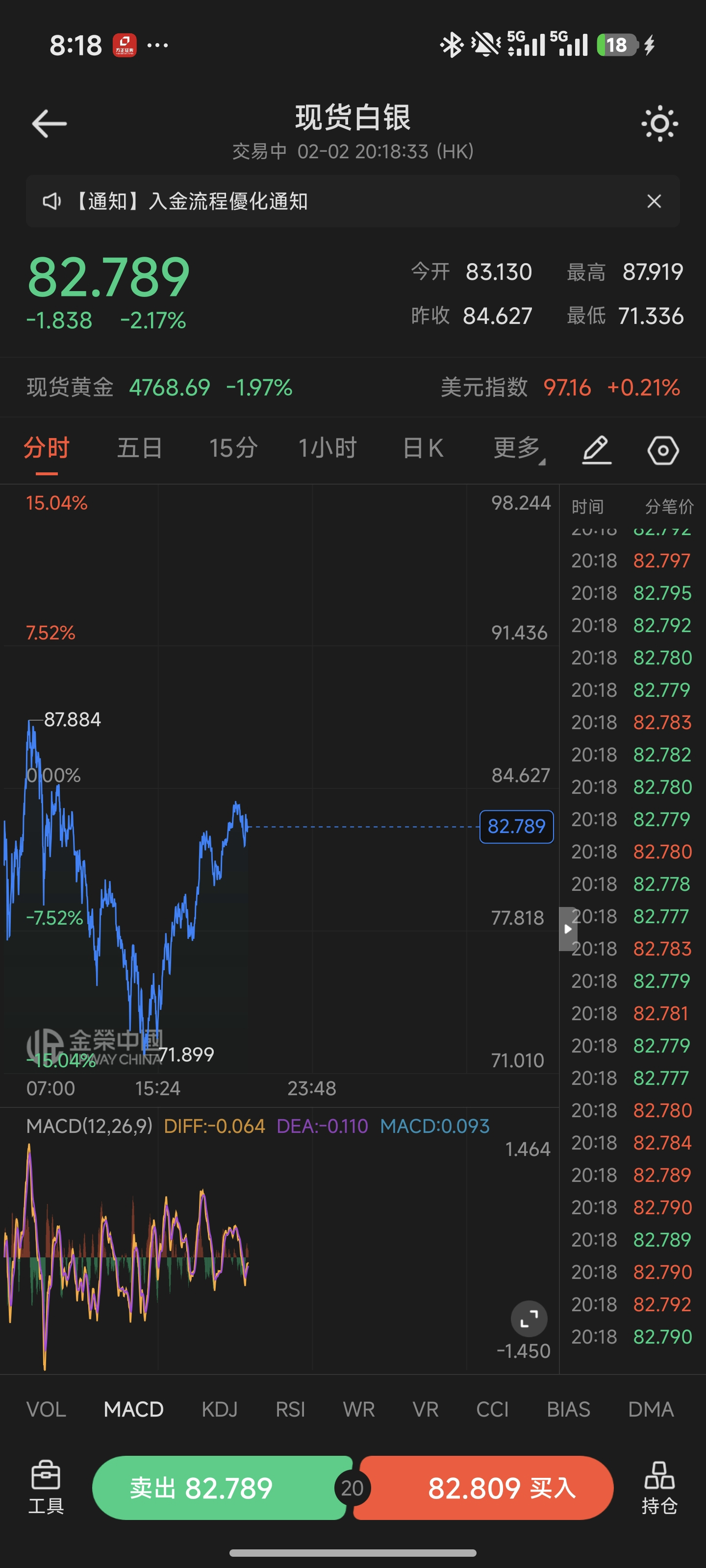
Task: Select the VR indicator
Action: click(x=425, y=1409)
